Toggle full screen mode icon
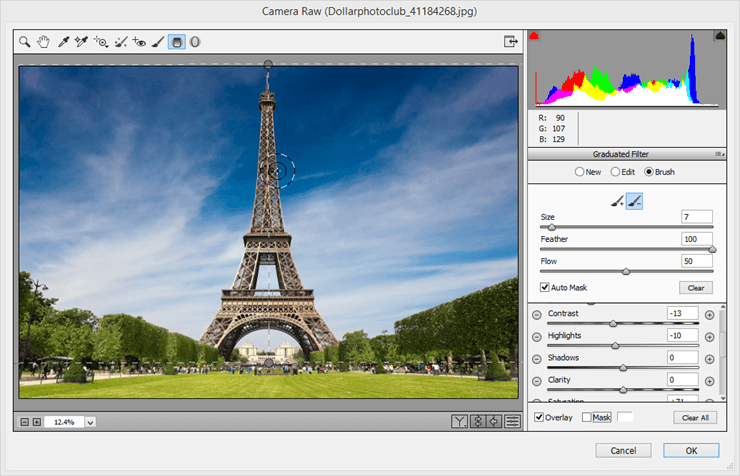This screenshot has width=740, height=476. point(511,42)
